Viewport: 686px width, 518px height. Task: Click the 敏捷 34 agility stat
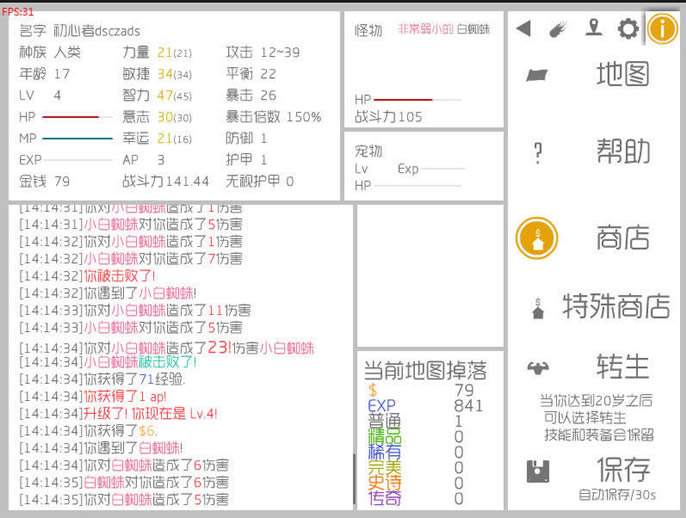[157, 74]
